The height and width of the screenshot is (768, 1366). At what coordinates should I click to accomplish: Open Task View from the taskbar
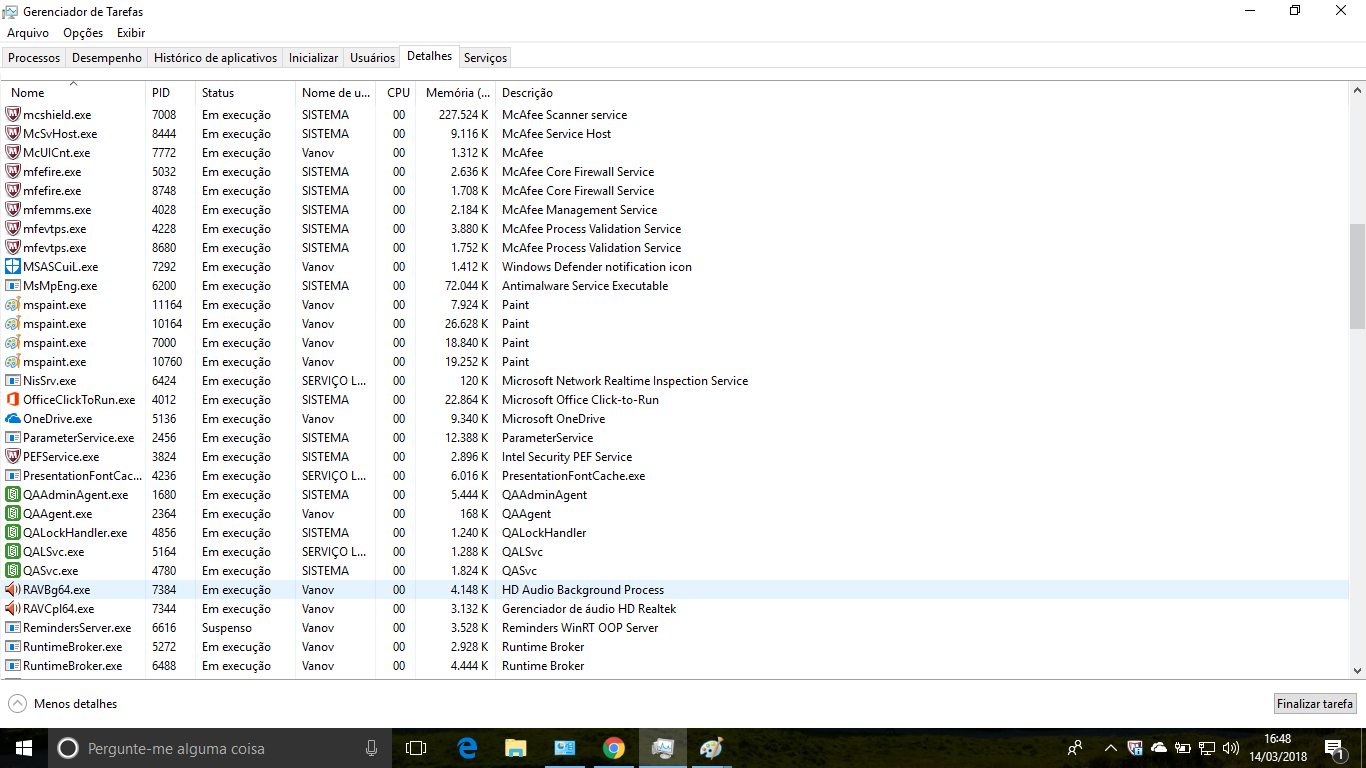(416, 748)
